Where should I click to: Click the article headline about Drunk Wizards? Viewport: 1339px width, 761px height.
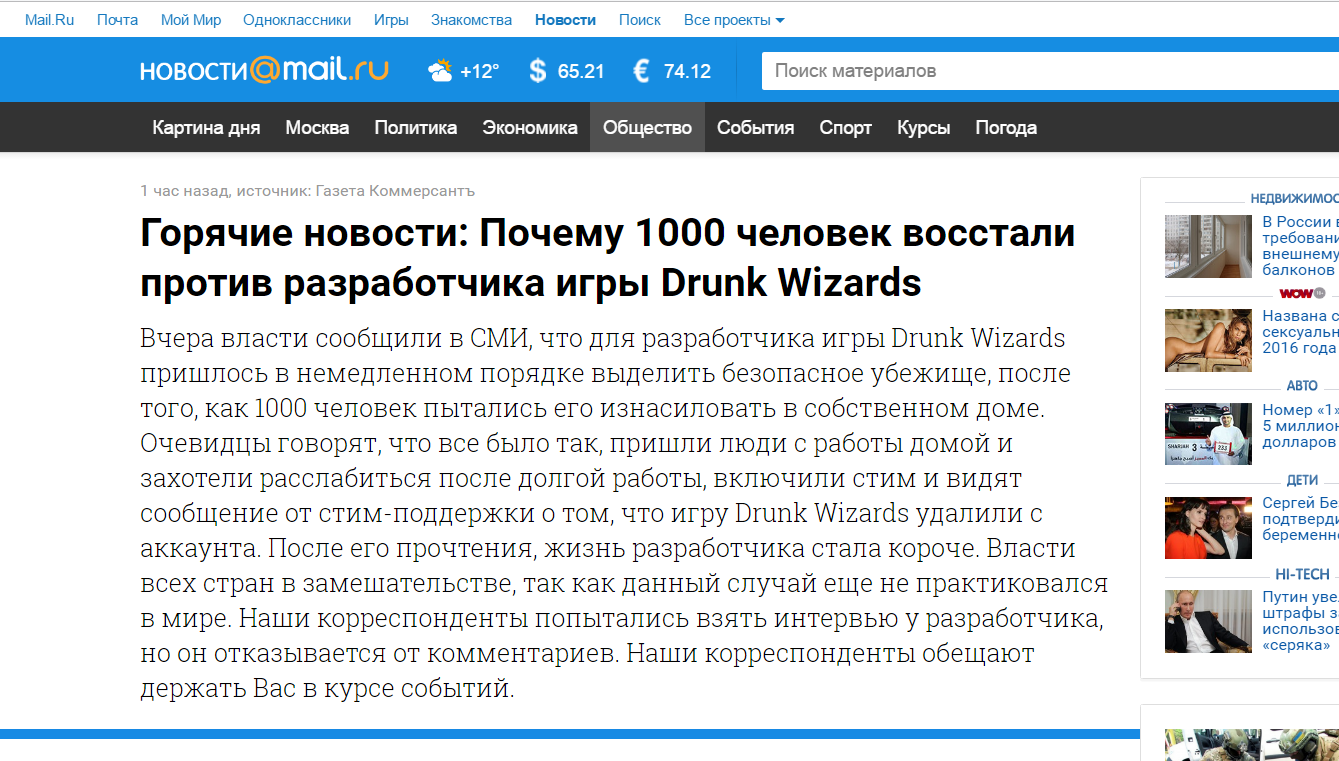pos(608,258)
